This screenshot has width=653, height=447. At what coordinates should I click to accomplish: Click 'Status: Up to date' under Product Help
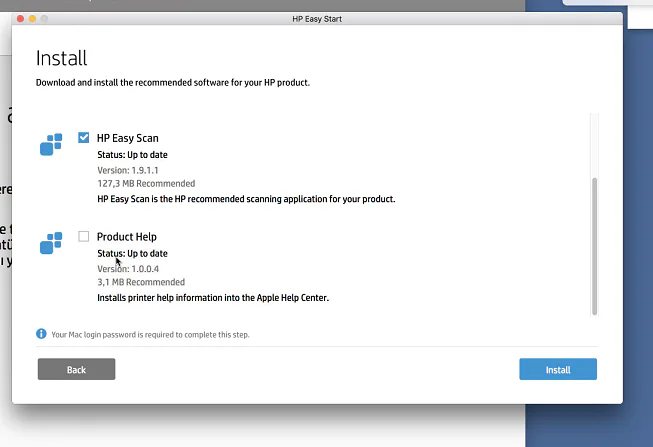tap(132, 253)
